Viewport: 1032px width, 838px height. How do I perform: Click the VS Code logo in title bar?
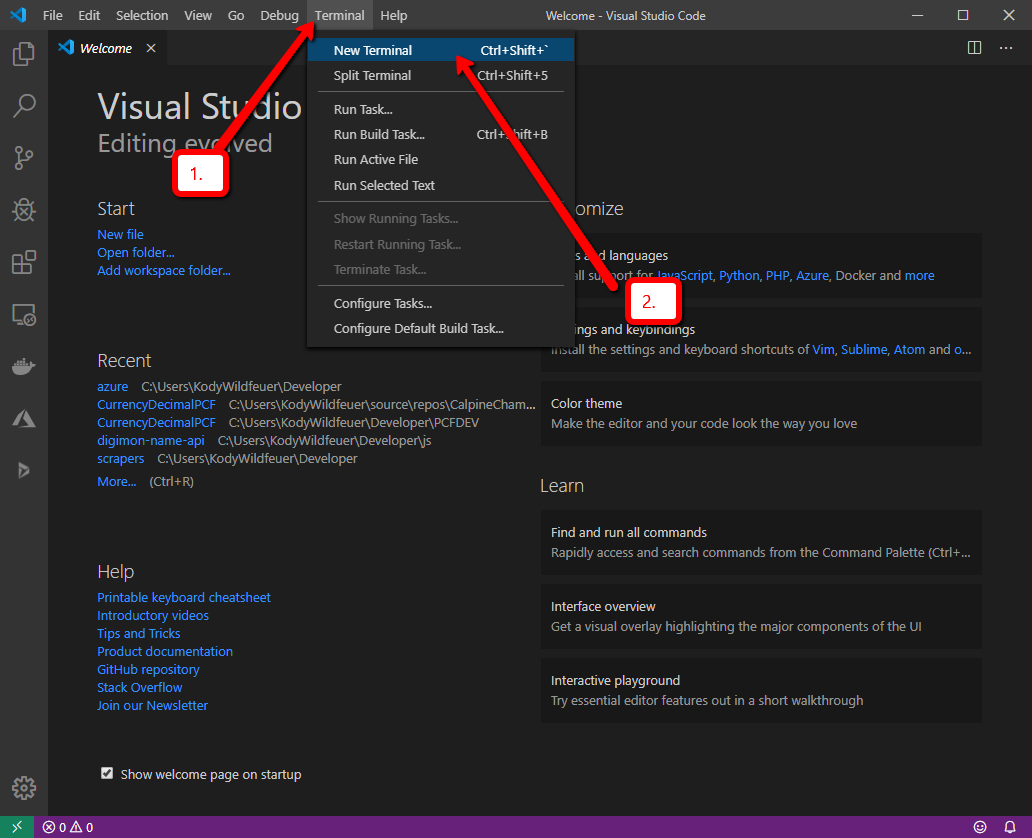(x=18, y=14)
